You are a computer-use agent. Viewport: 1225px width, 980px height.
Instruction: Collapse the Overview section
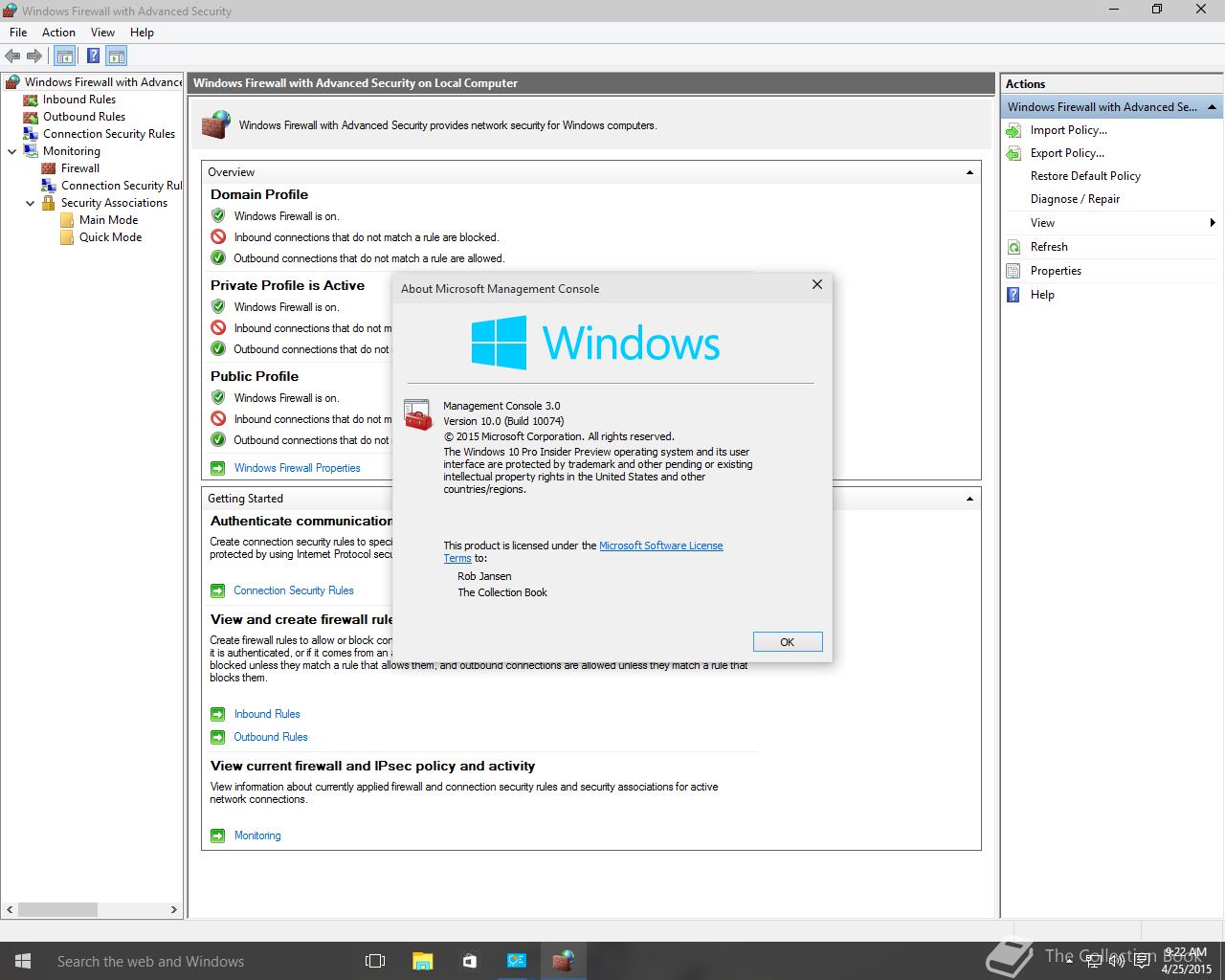click(969, 172)
